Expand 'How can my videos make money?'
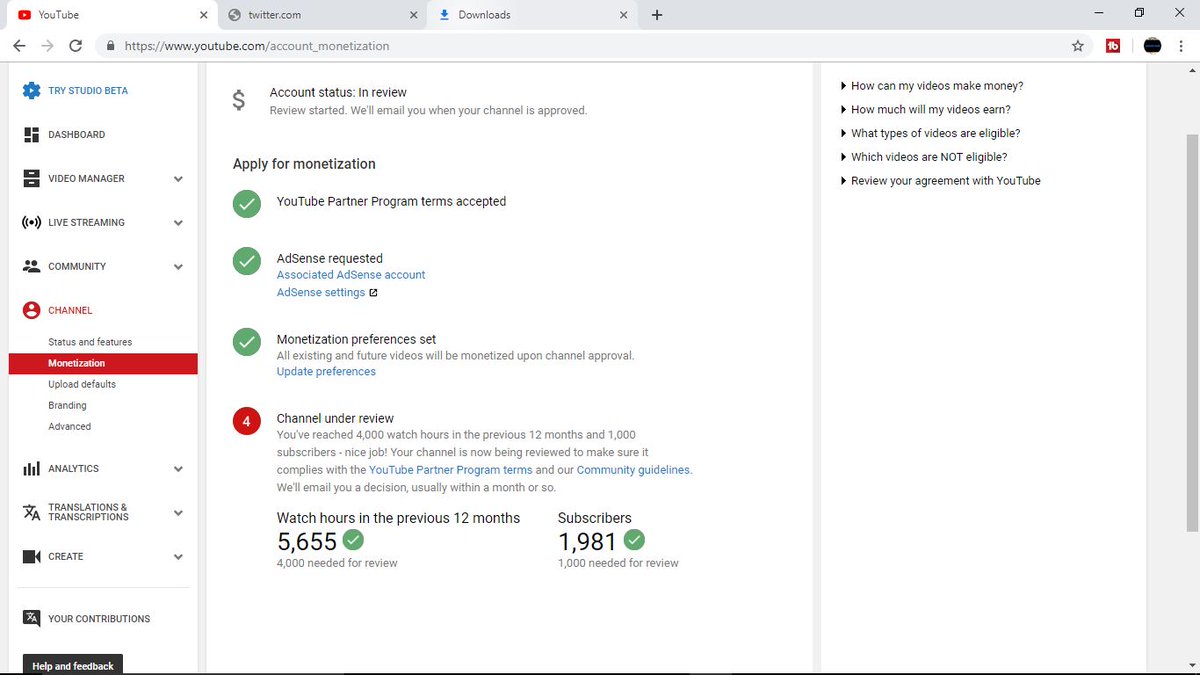 932,86
